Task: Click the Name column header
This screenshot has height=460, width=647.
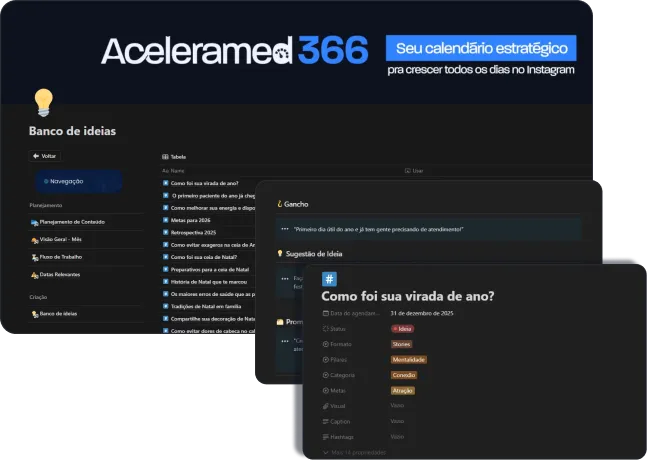Action: [x=173, y=171]
